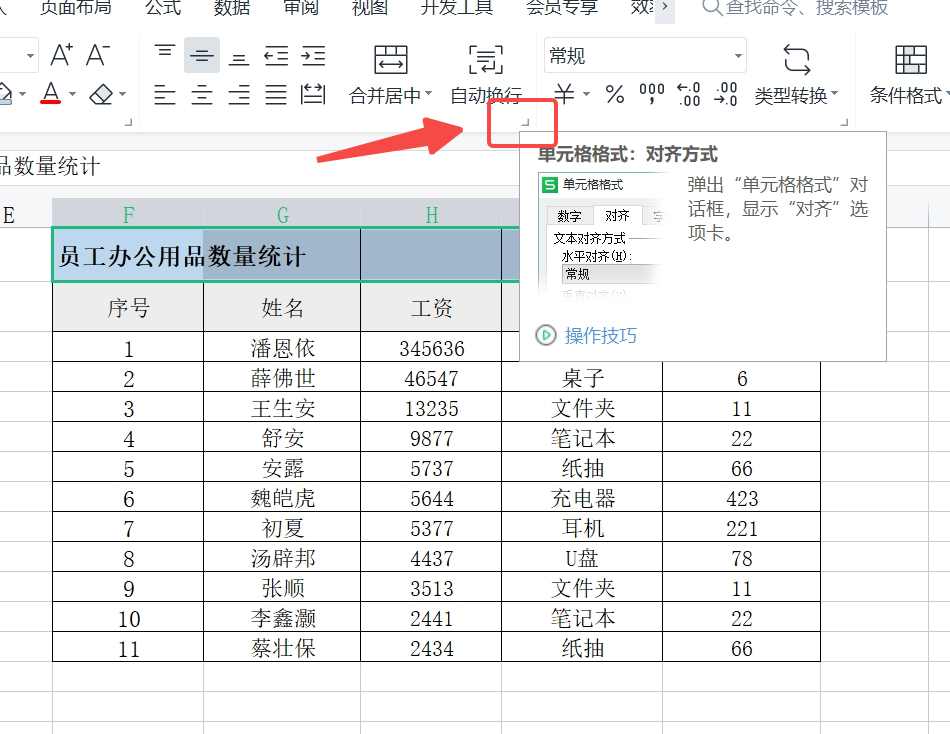Open the 数据 tab
Image resolution: width=950 pixels, height=734 pixels.
pyautogui.click(x=232, y=8)
